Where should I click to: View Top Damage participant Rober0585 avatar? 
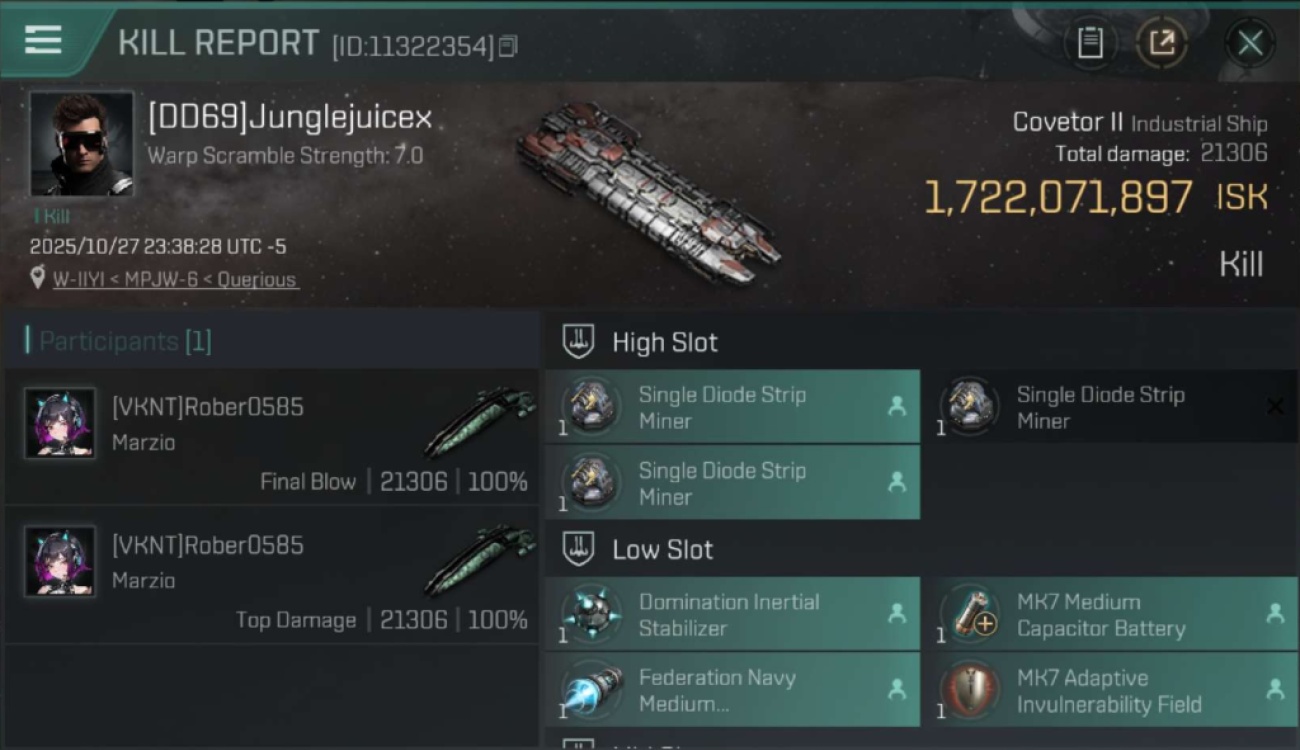point(60,561)
